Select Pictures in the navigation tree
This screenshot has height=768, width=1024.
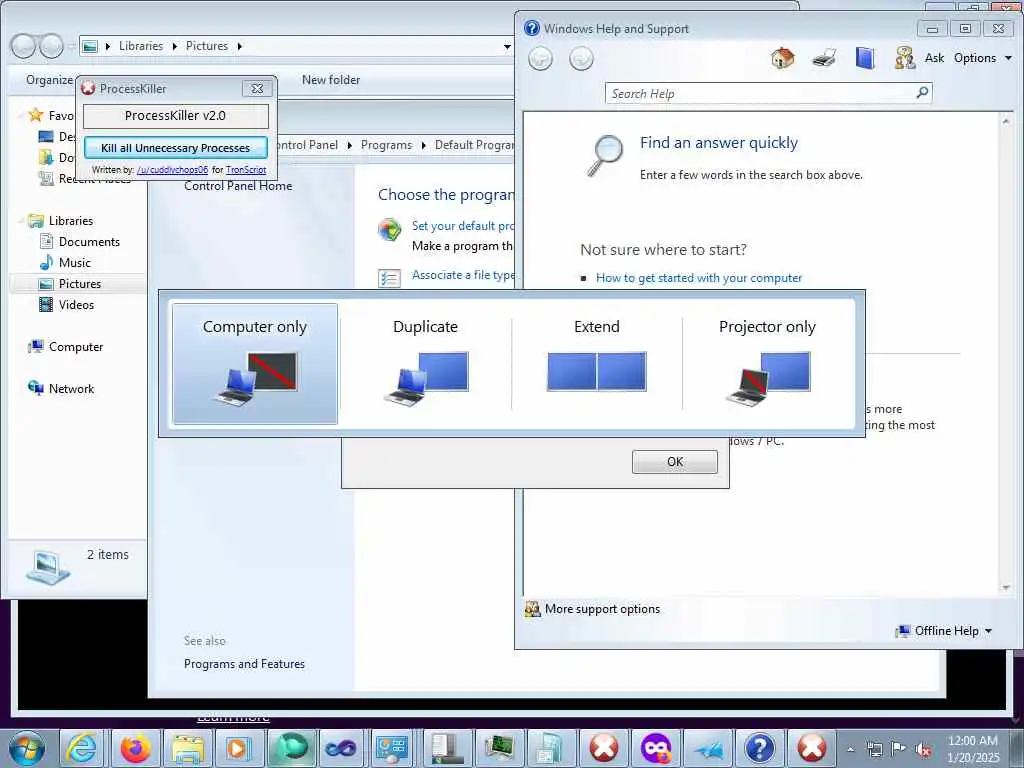tap(80, 283)
